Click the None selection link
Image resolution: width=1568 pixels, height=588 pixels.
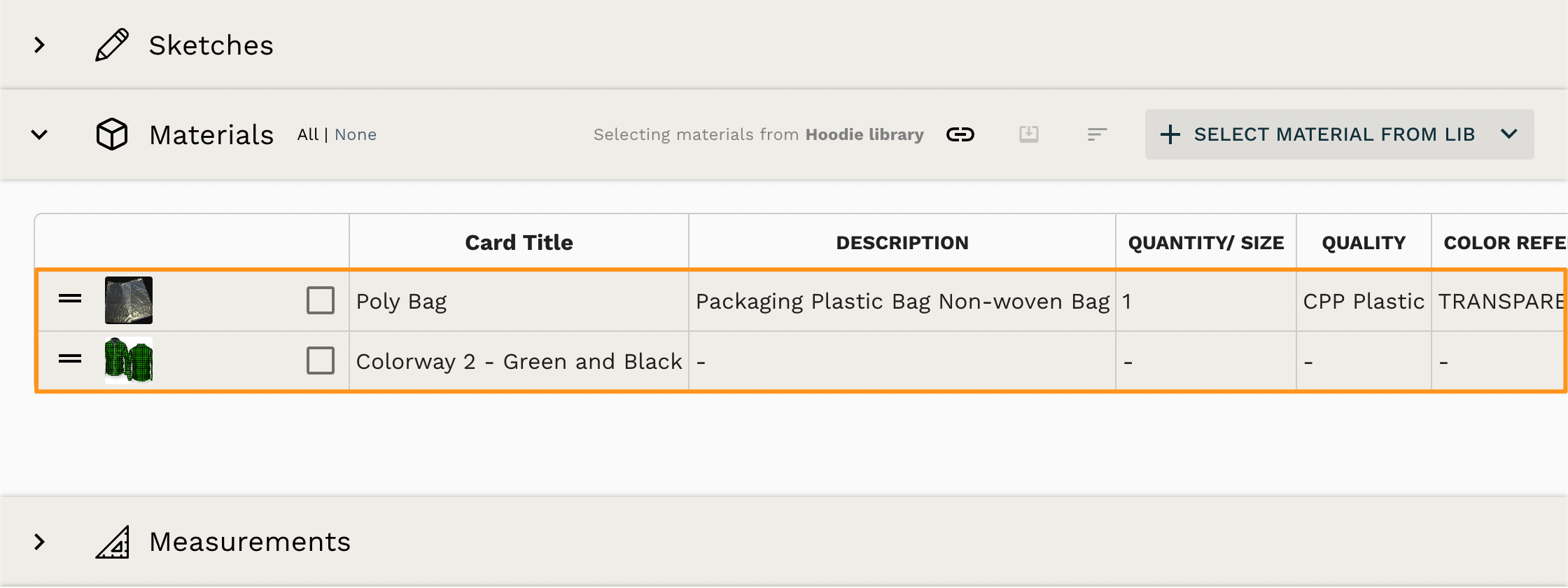pyautogui.click(x=356, y=134)
